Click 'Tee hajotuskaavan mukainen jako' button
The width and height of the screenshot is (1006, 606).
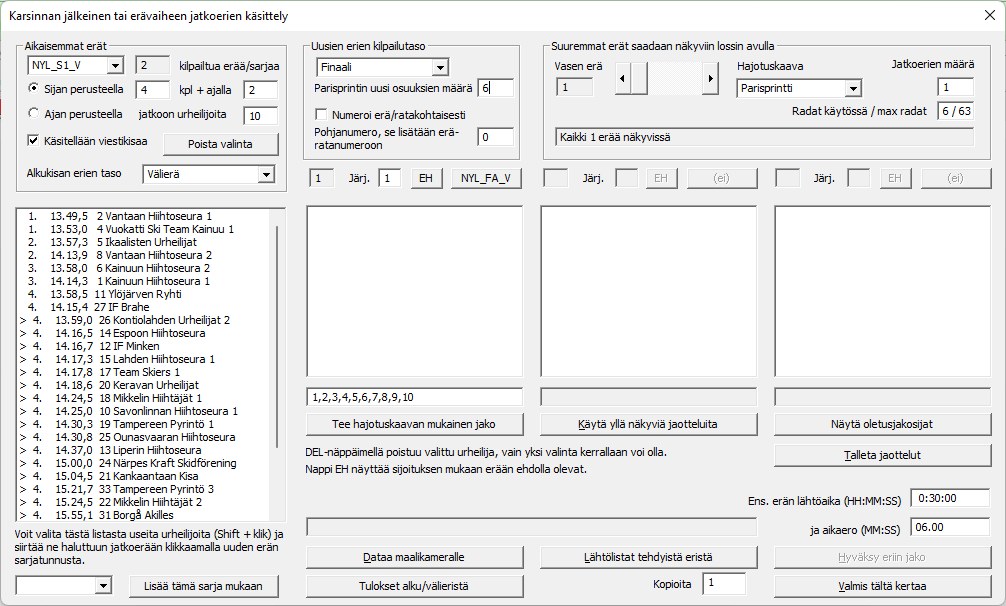(x=414, y=424)
